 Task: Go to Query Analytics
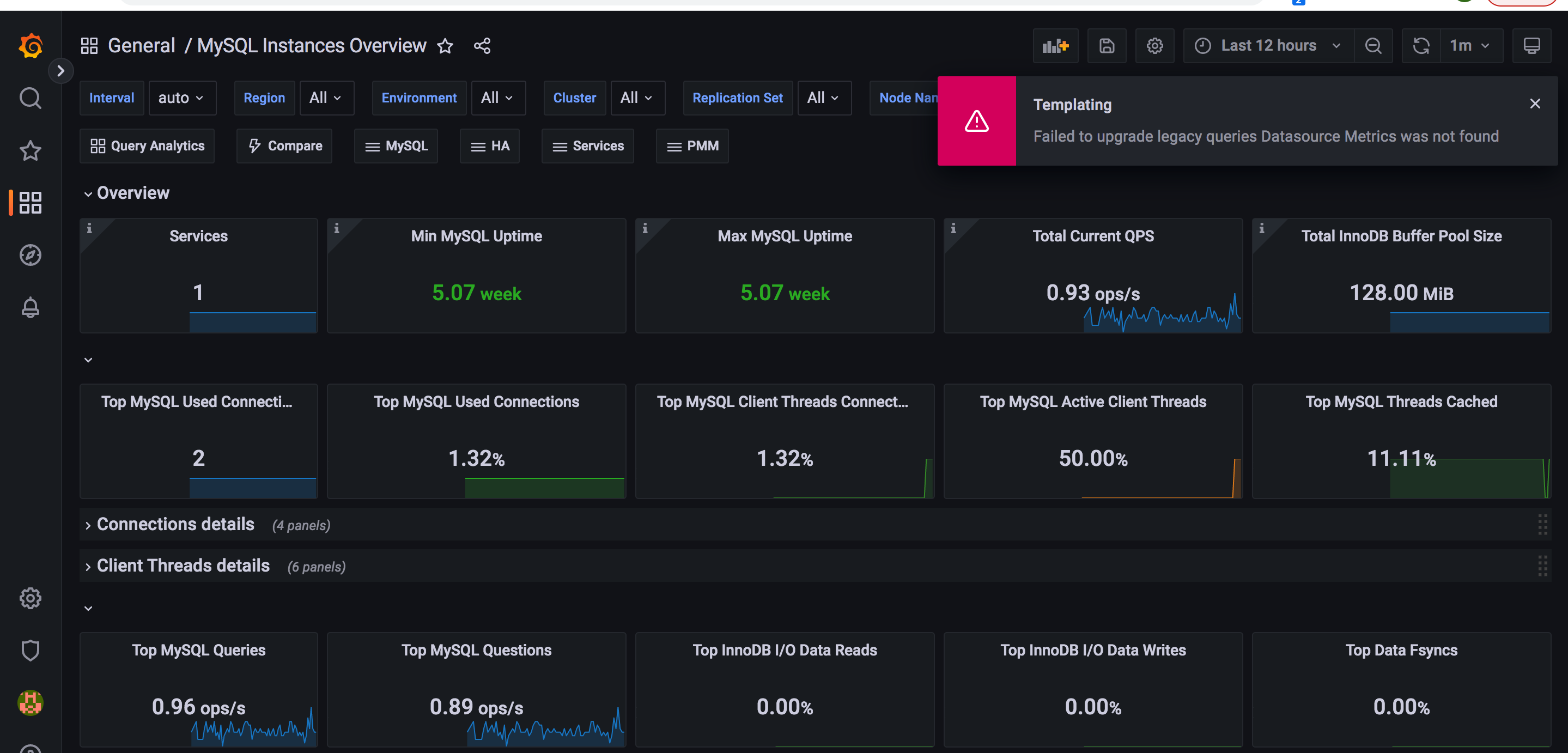(147, 146)
